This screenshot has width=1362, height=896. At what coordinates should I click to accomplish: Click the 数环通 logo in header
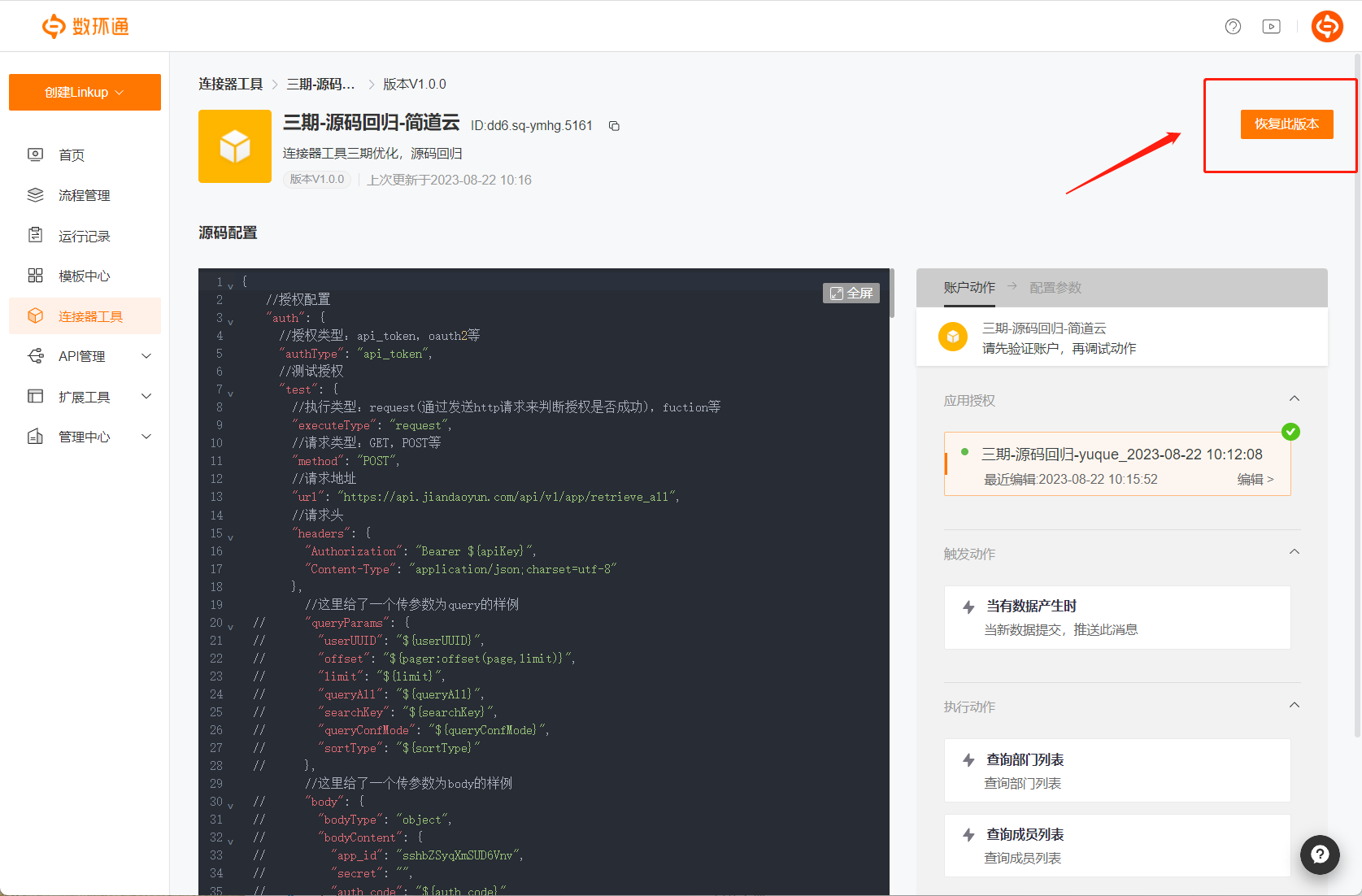(85, 26)
